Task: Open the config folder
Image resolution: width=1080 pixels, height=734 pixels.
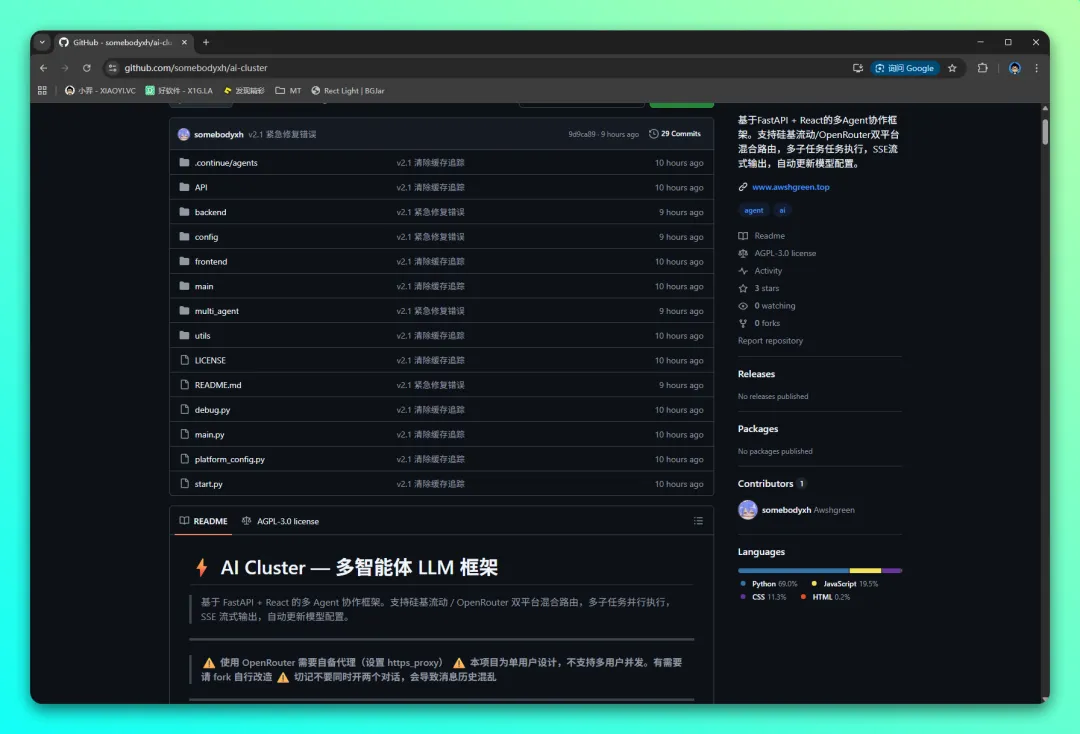Action: [206, 237]
